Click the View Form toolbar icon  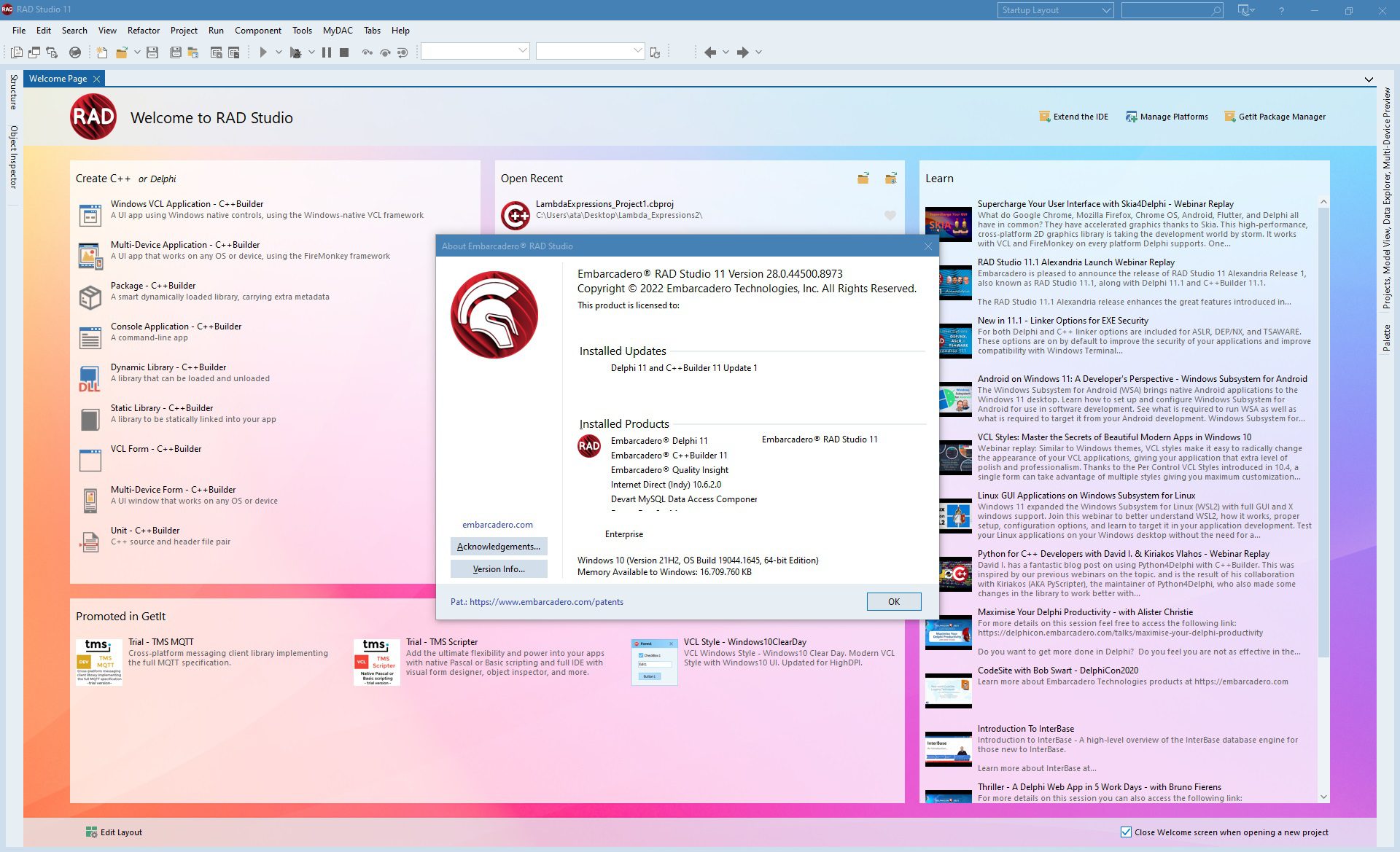click(x=34, y=52)
